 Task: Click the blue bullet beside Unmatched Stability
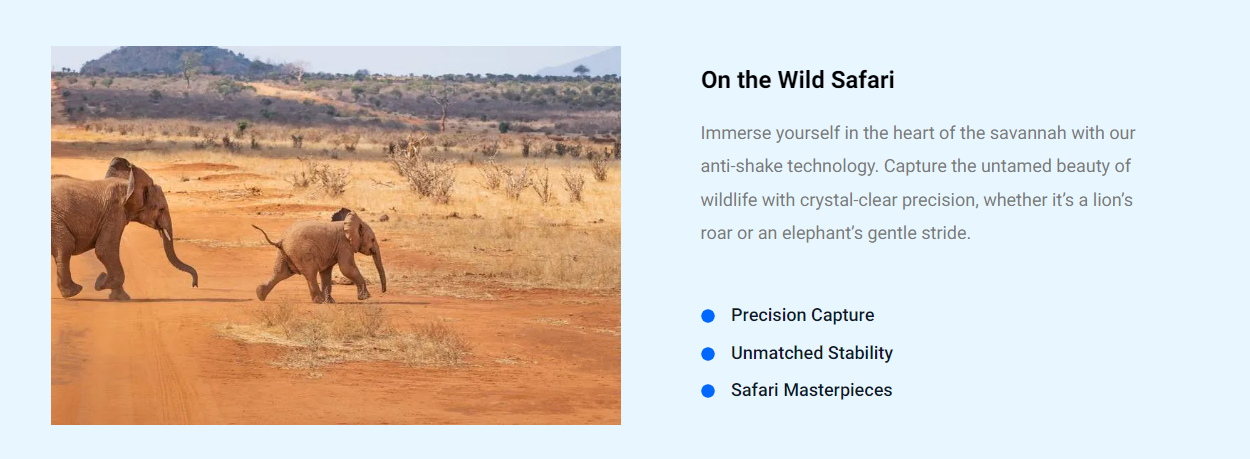click(x=708, y=354)
